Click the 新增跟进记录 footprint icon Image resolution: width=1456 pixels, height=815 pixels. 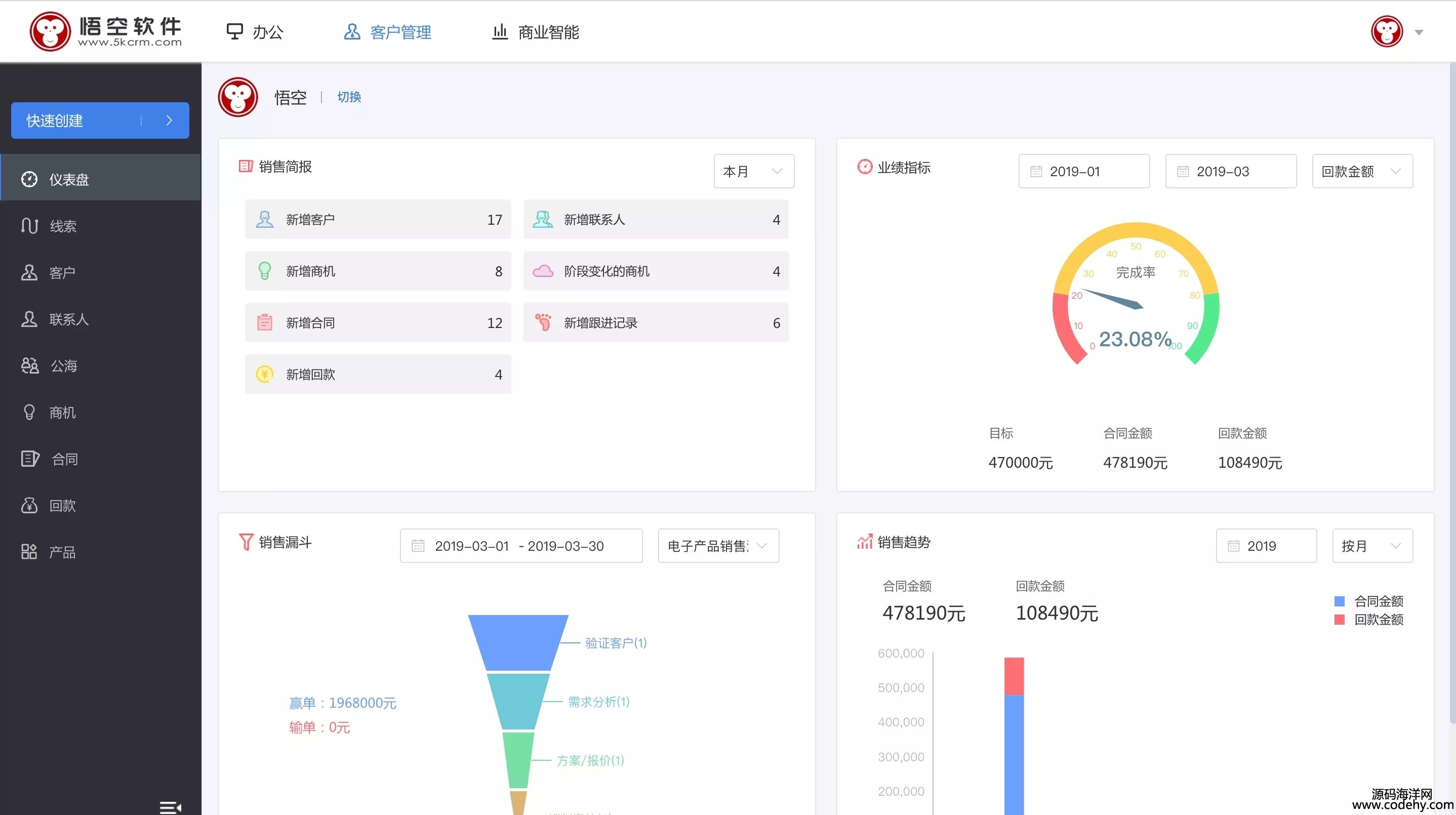543,322
